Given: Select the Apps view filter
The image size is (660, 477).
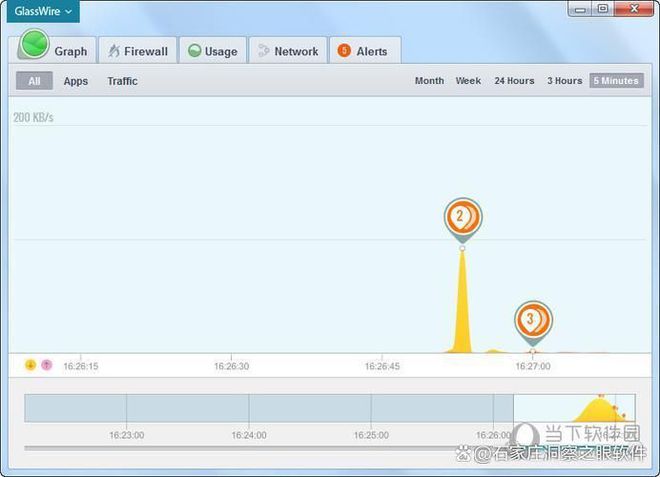Looking at the screenshot, I should [x=76, y=81].
